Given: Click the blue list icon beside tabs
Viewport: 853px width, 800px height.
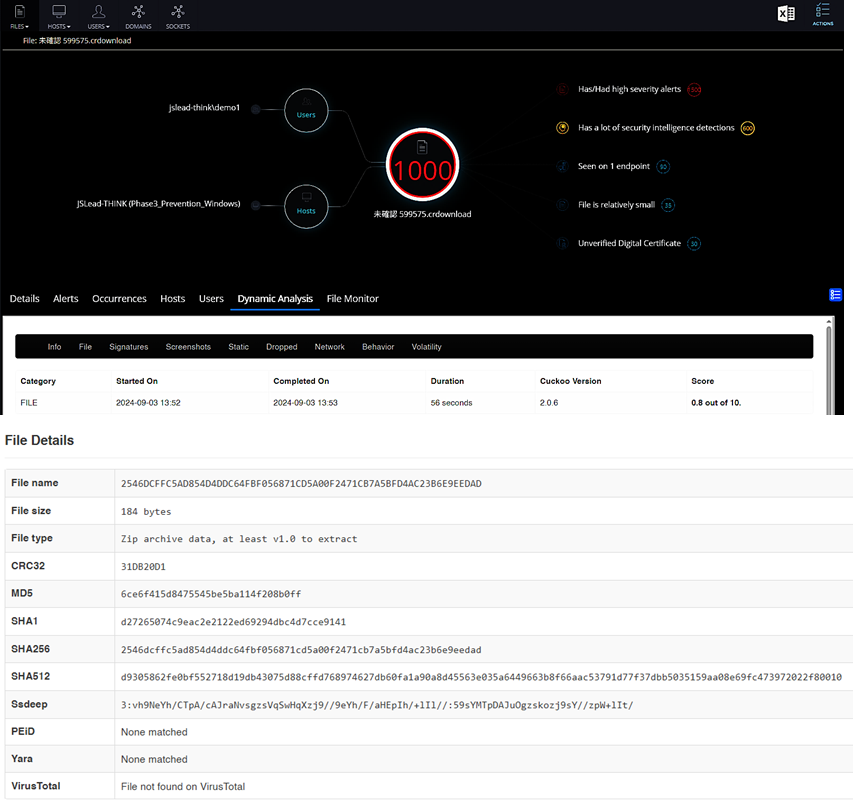Looking at the screenshot, I should tap(836, 294).
